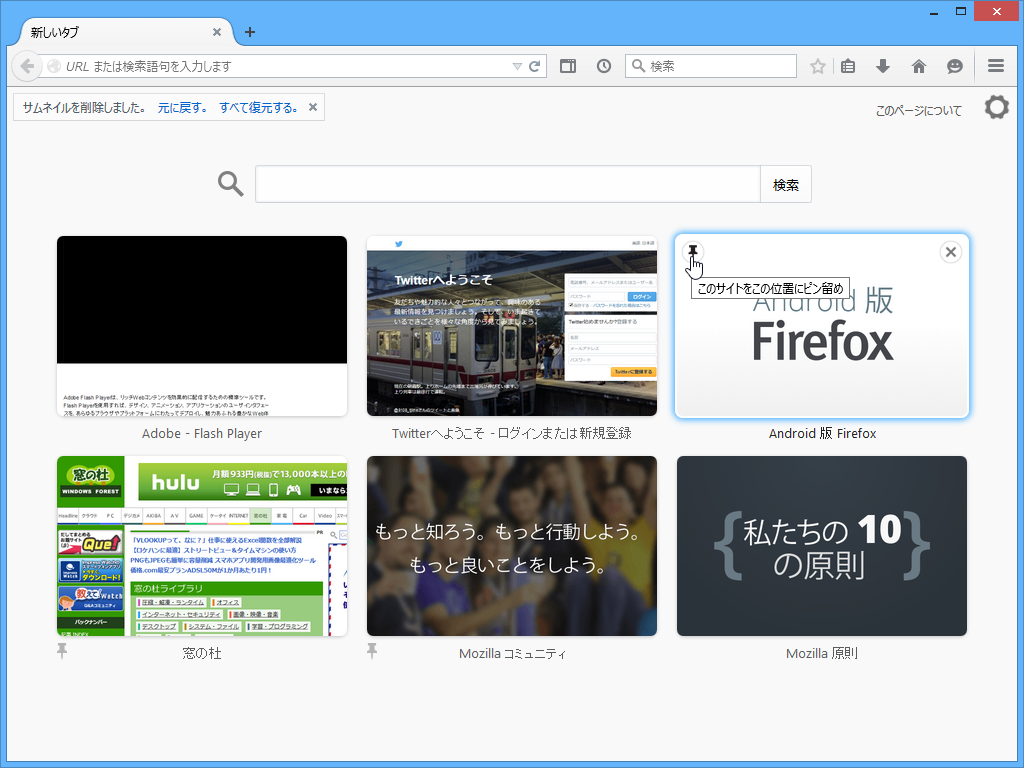The height and width of the screenshot is (768, 1024).
Task: Go to home page via home icon
Action: [x=918, y=66]
